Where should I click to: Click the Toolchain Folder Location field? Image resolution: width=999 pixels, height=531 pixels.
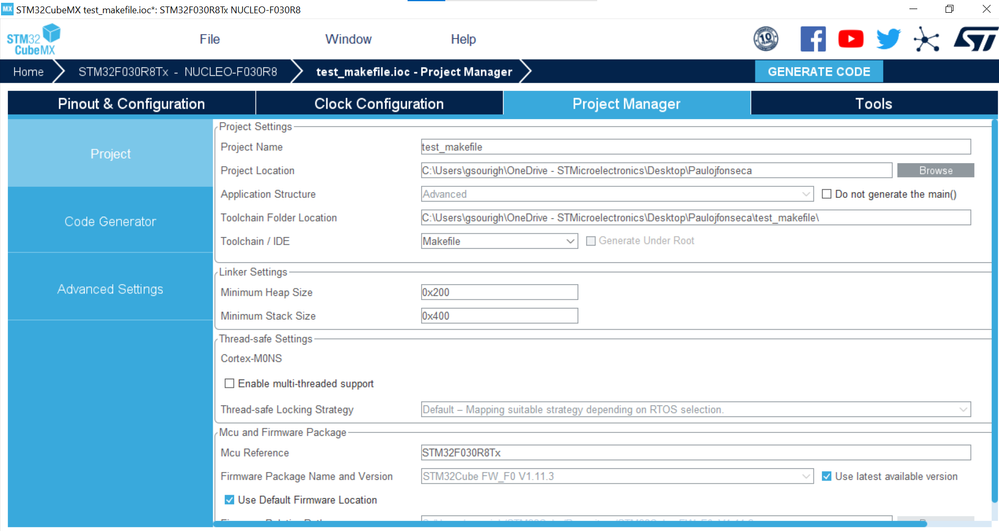coord(696,217)
